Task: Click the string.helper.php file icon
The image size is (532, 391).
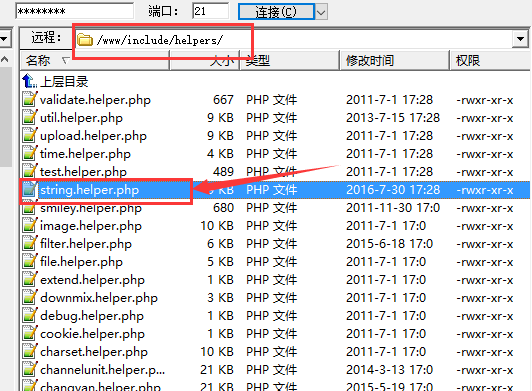Action: [x=30, y=189]
